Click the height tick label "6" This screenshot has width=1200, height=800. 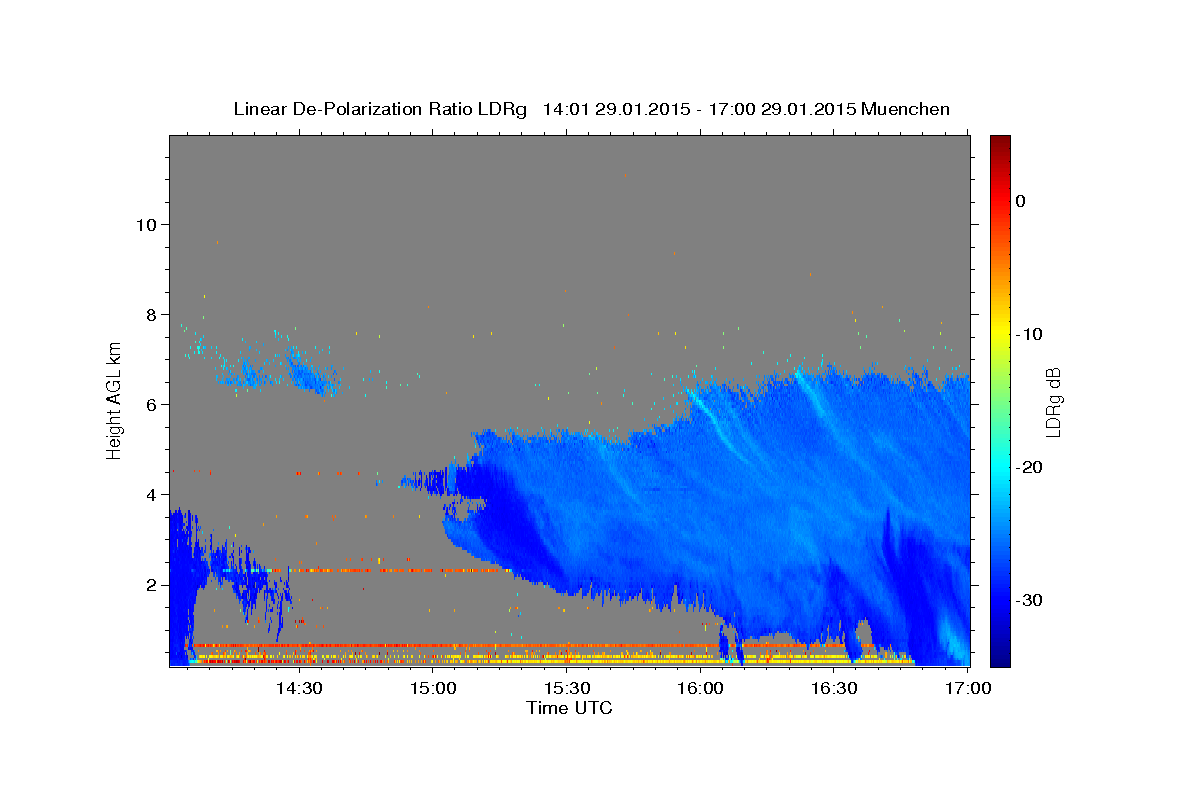(150, 404)
